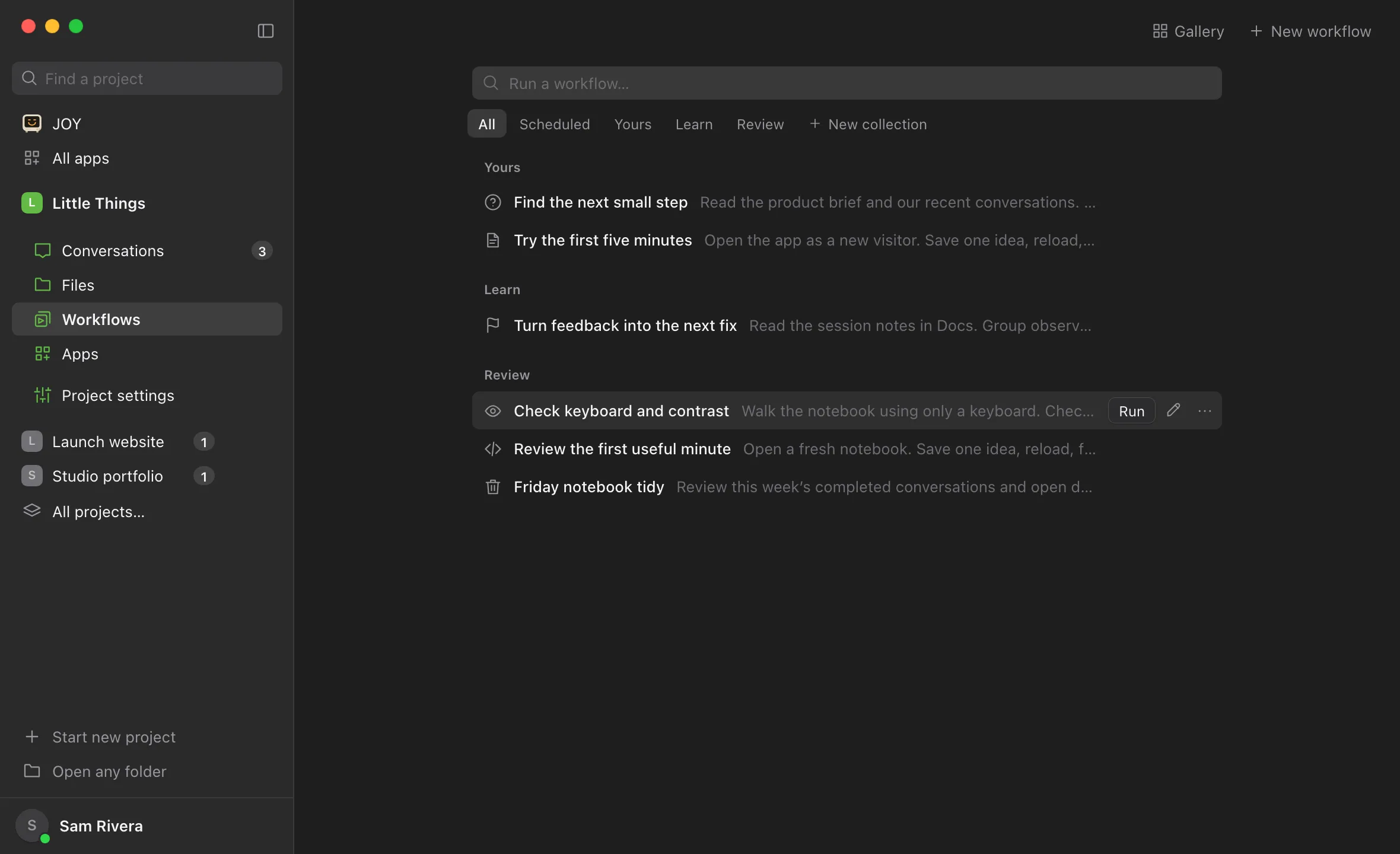The height and width of the screenshot is (854, 1400).
Task: Open Conversations in the sidebar
Action: point(147,251)
